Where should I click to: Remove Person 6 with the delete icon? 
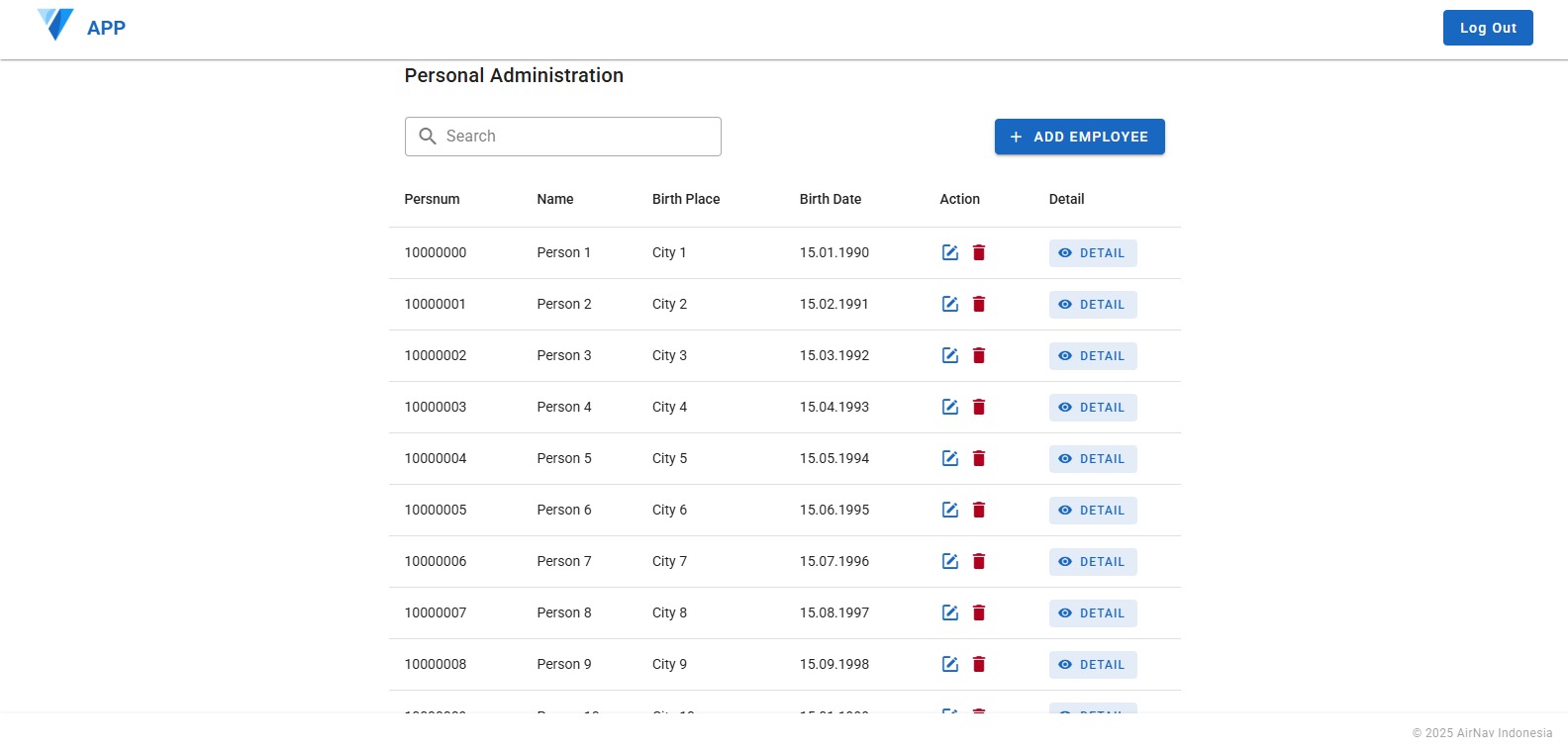click(x=979, y=510)
